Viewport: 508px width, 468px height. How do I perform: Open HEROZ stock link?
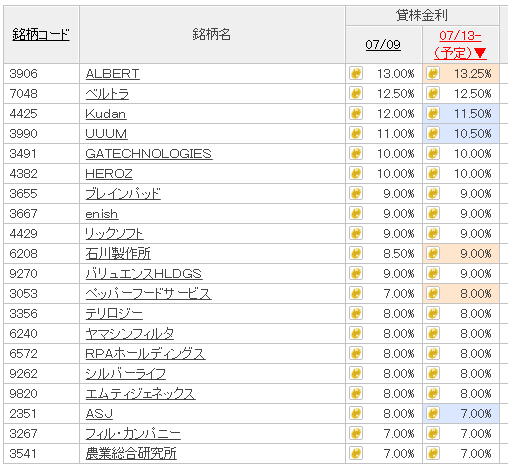tap(109, 174)
